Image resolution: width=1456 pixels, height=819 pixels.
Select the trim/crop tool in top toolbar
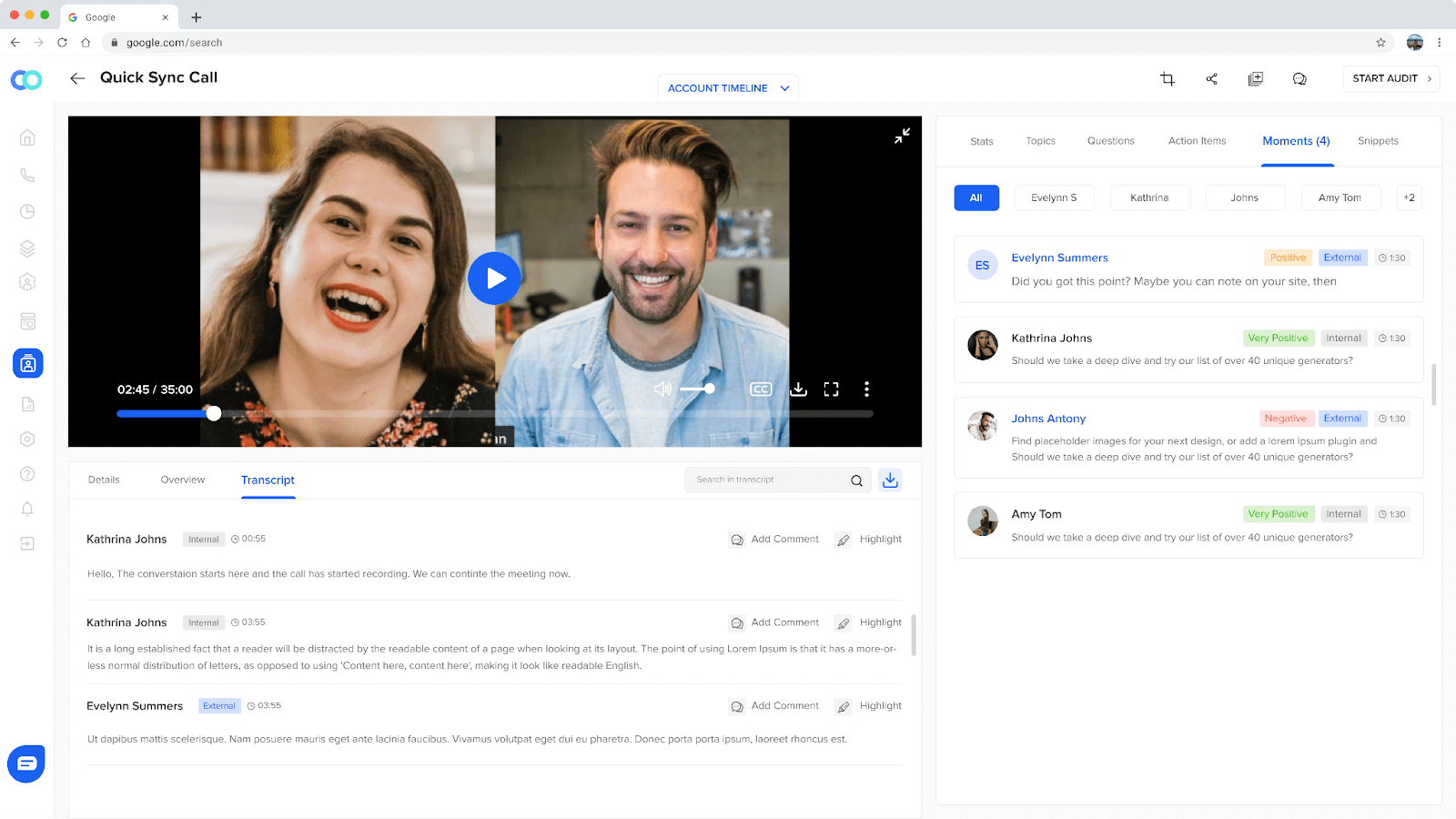point(1167,79)
